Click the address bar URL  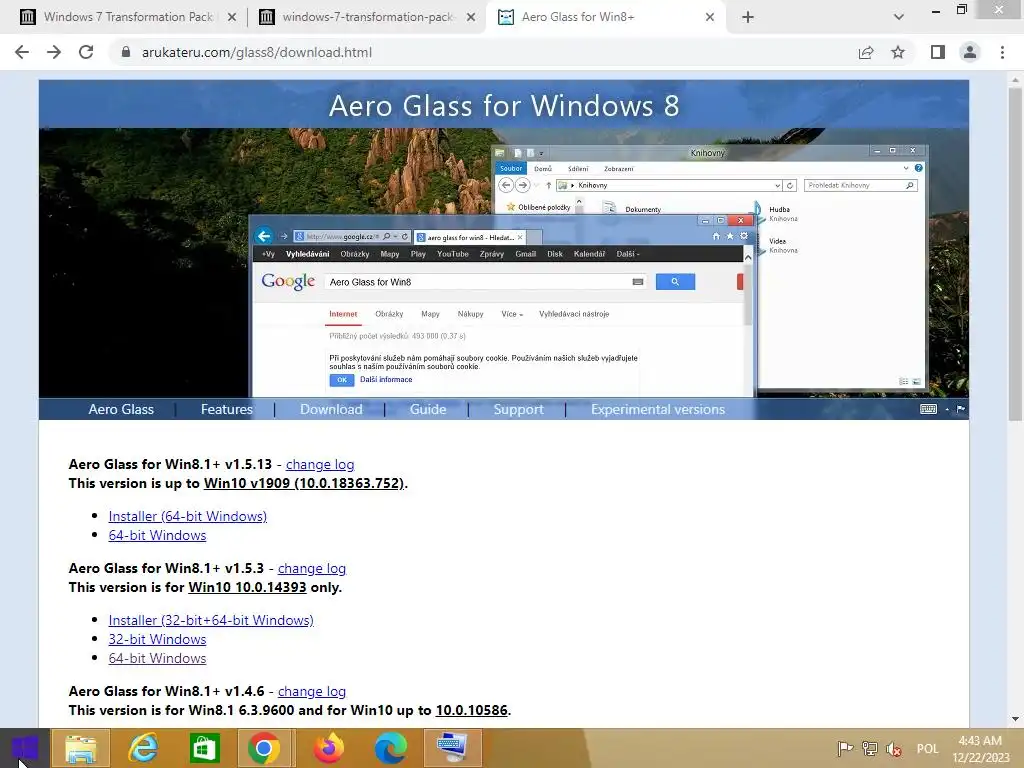point(257,52)
